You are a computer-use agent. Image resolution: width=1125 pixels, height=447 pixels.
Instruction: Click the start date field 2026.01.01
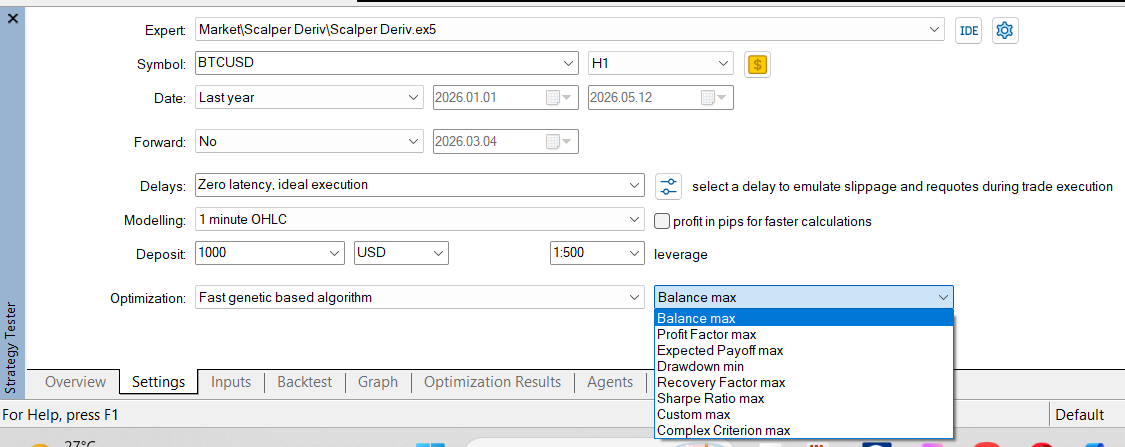(506, 98)
